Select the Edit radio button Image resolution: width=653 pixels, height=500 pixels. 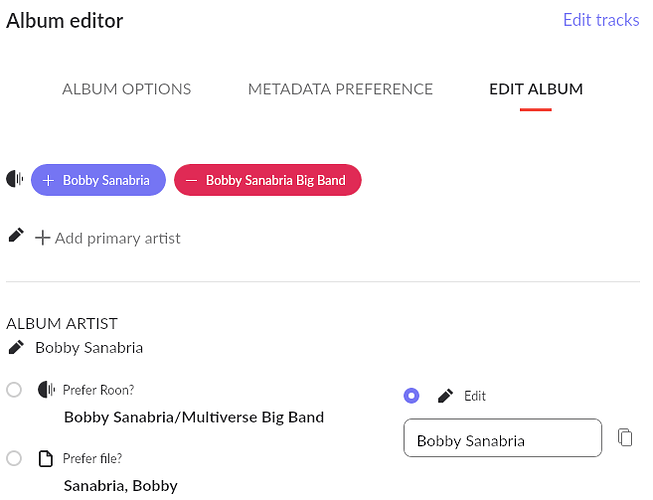pos(411,395)
